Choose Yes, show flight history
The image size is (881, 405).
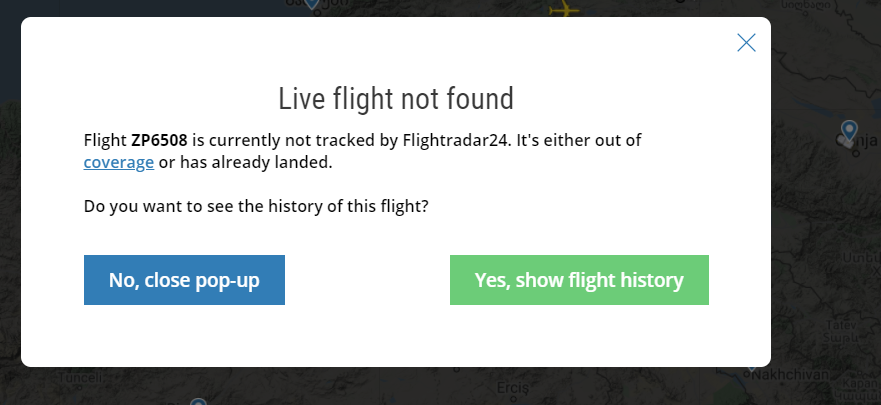(579, 280)
